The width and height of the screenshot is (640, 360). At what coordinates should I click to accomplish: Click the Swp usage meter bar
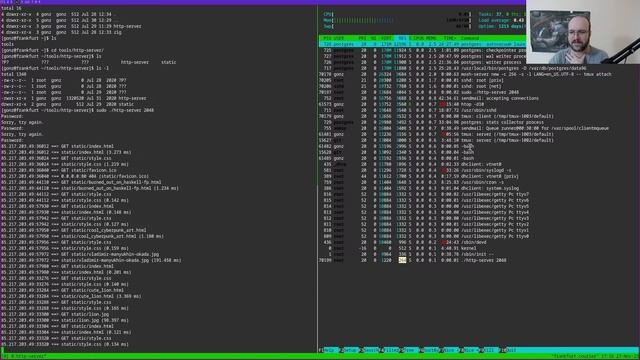(x=398, y=26)
